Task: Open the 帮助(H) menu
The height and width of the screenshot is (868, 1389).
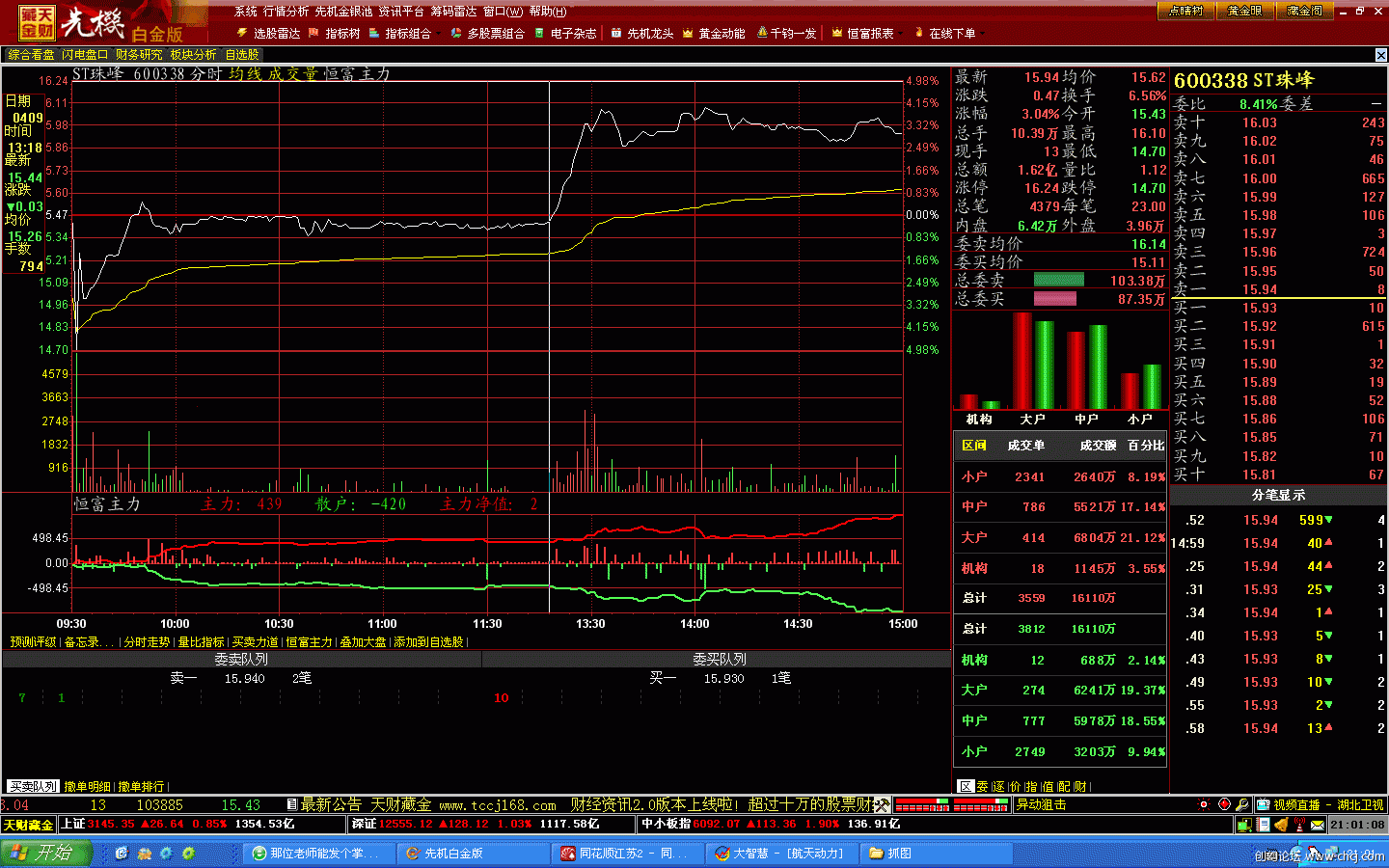Action: [x=547, y=12]
